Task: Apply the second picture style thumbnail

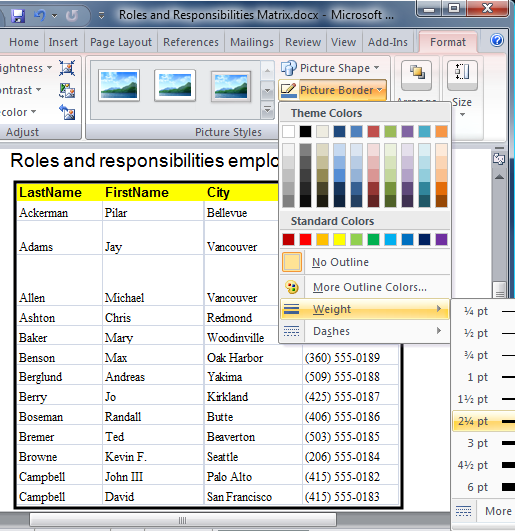Action: coord(175,86)
